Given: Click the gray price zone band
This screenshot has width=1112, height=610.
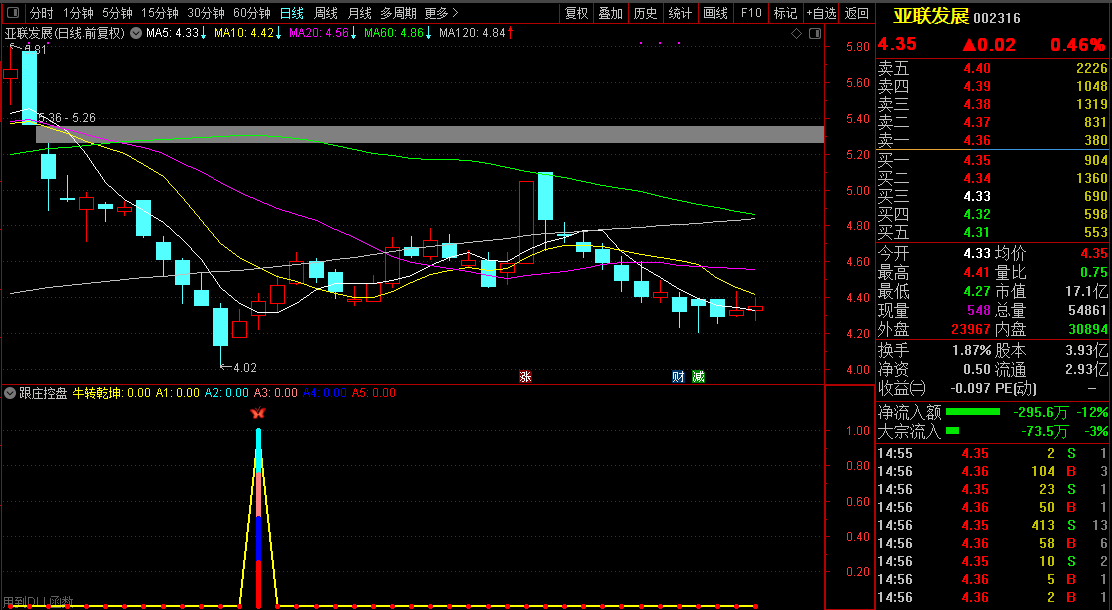Looking at the screenshot, I should pyautogui.click(x=430, y=134).
